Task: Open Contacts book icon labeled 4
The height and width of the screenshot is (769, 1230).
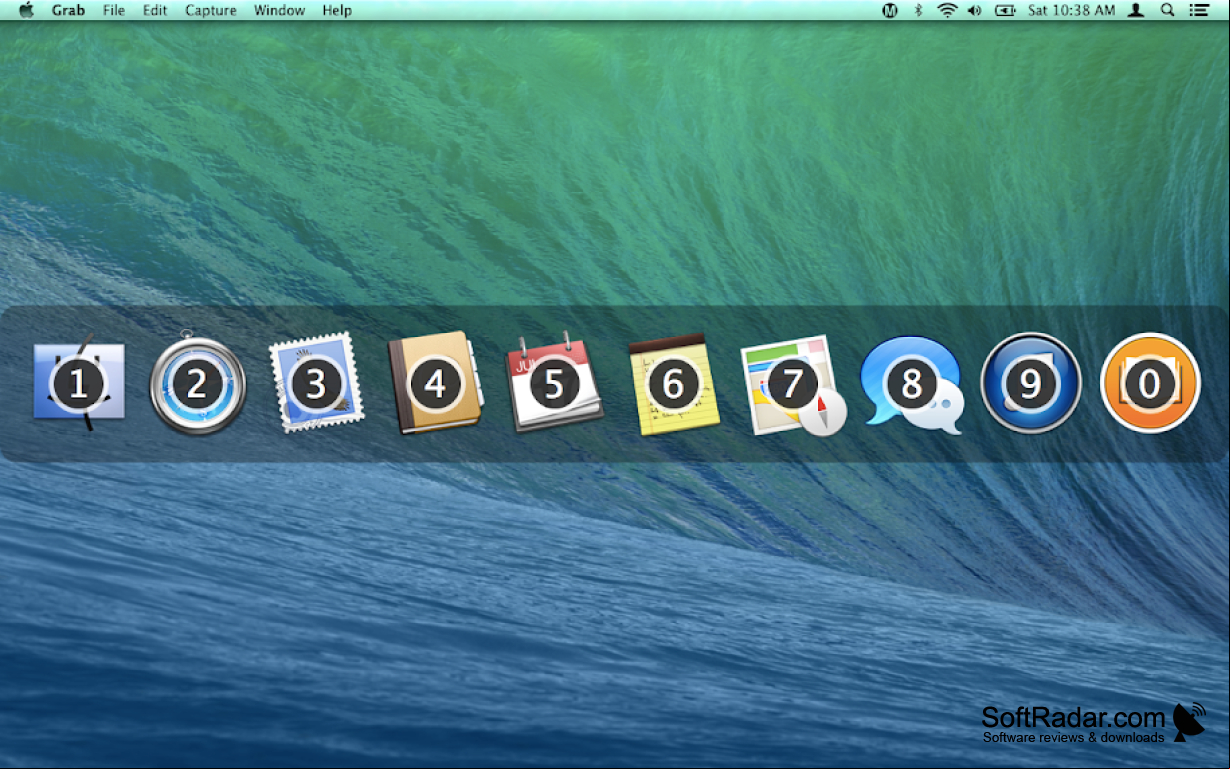Action: tap(435, 383)
